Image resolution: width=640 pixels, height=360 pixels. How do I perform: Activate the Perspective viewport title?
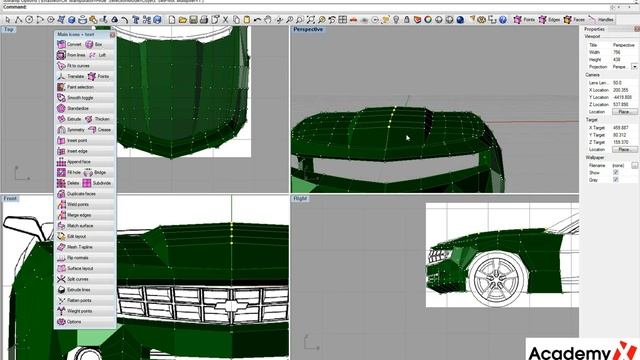click(308, 29)
